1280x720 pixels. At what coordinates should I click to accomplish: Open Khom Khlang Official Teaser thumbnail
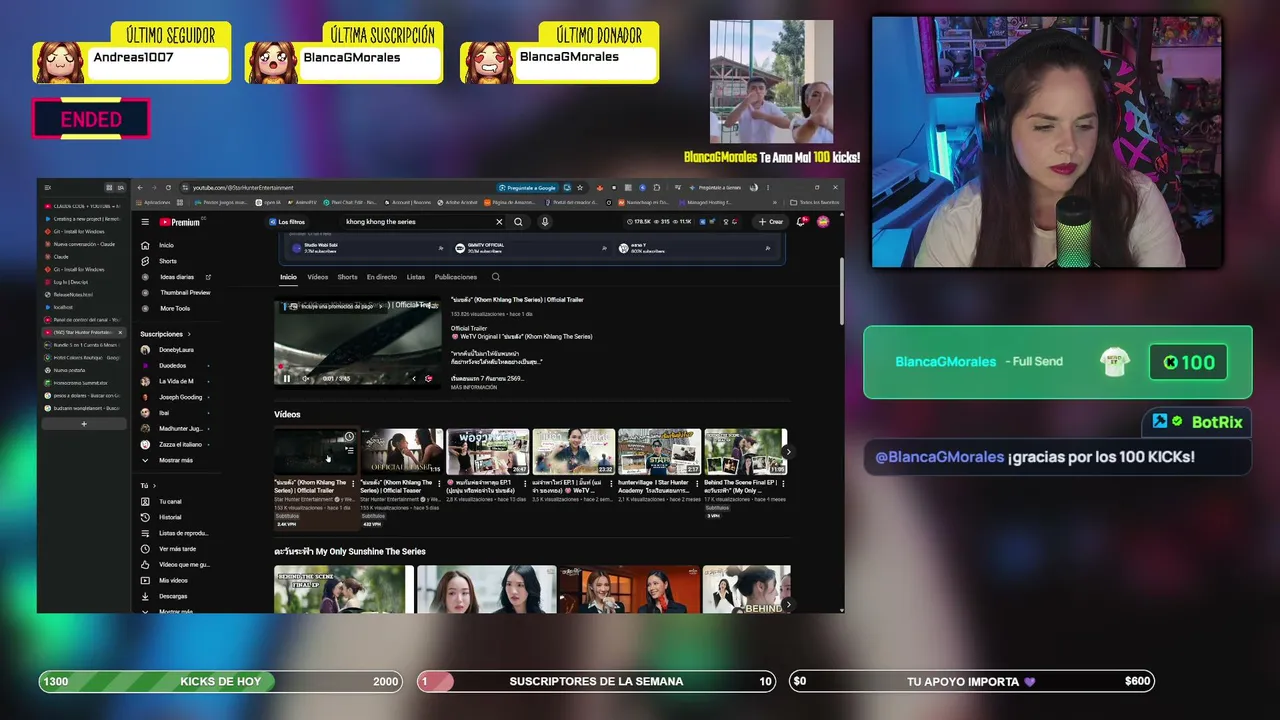tap(401, 451)
